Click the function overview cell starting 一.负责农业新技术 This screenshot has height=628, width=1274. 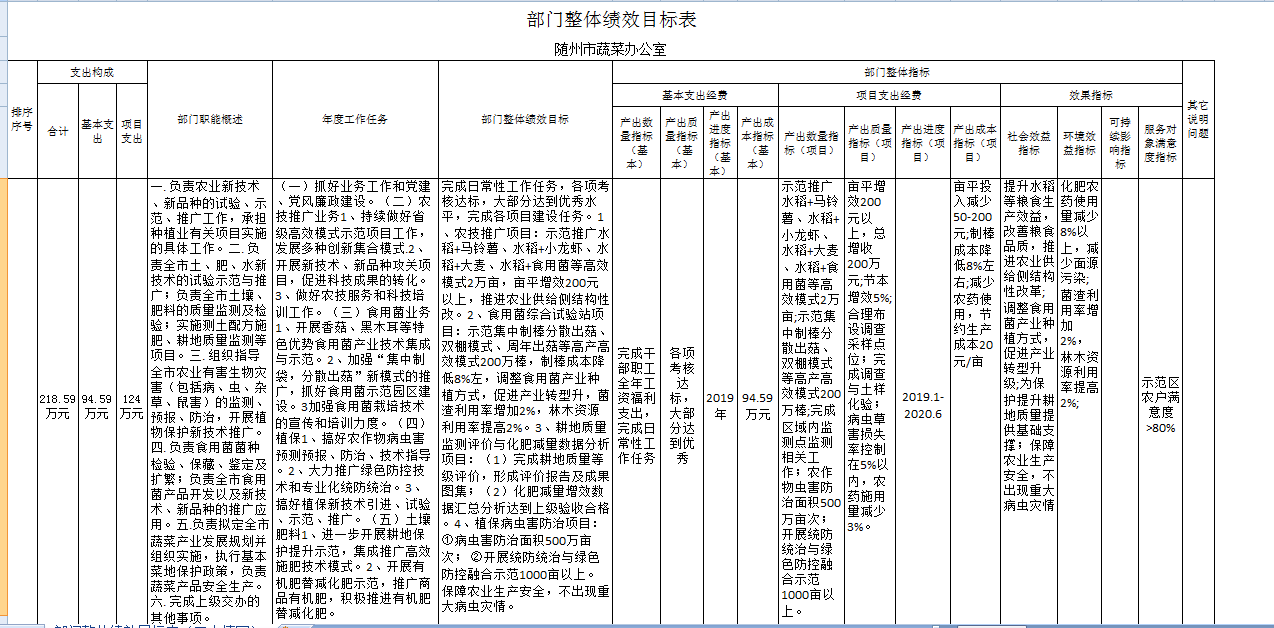point(210,400)
